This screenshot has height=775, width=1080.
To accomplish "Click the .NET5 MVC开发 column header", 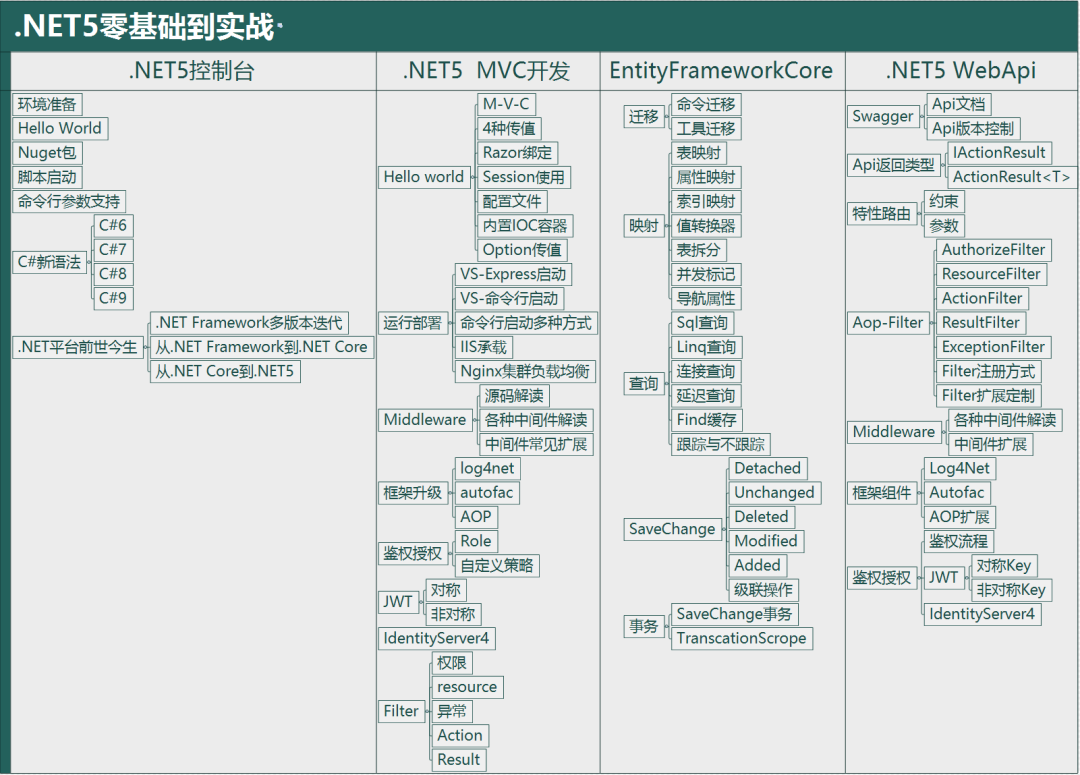I will (486, 71).
